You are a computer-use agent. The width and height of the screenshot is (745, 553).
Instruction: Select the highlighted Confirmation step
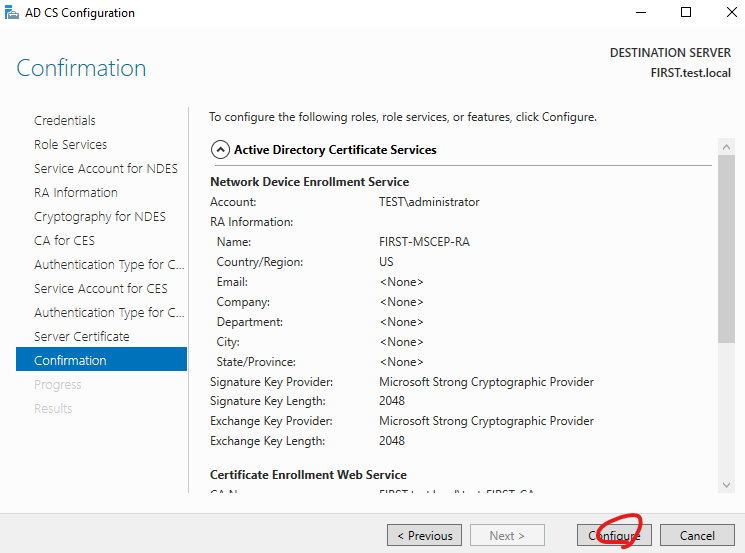[x=101, y=360]
